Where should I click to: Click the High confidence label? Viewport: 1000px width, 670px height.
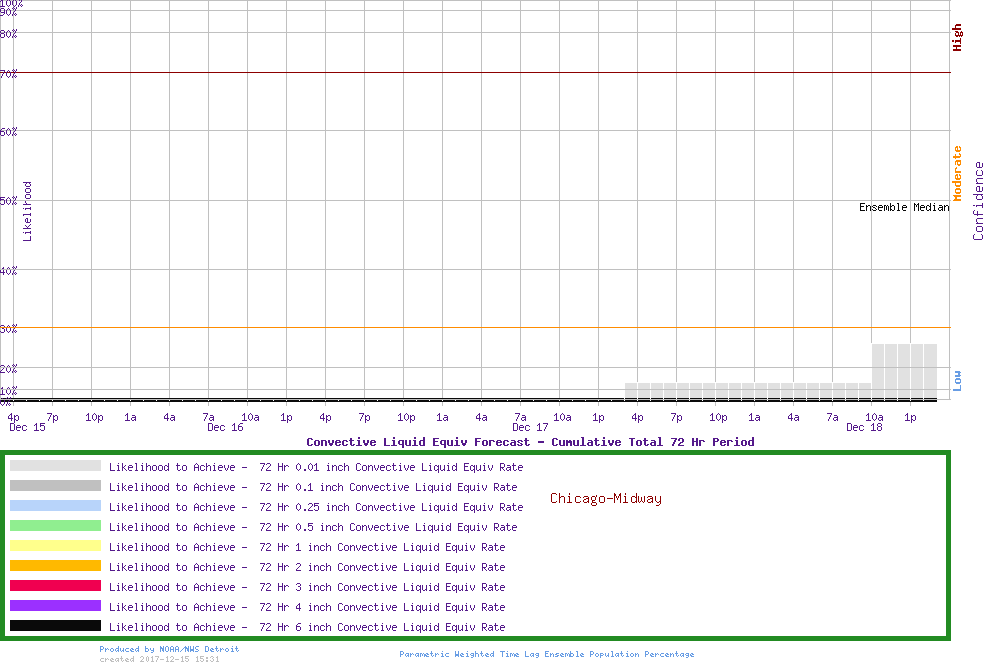tap(957, 38)
